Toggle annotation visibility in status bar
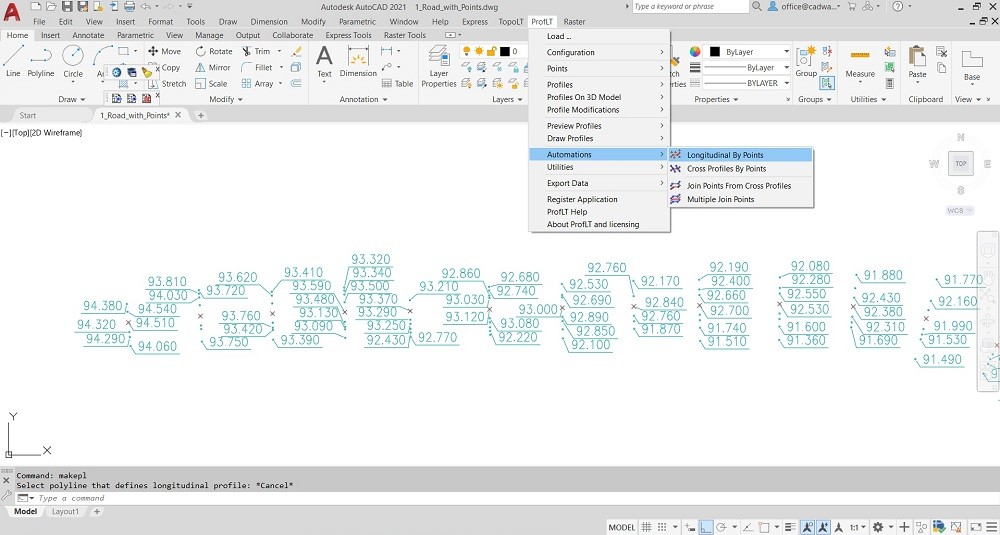Image resolution: width=1000 pixels, height=535 pixels. click(807, 527)
